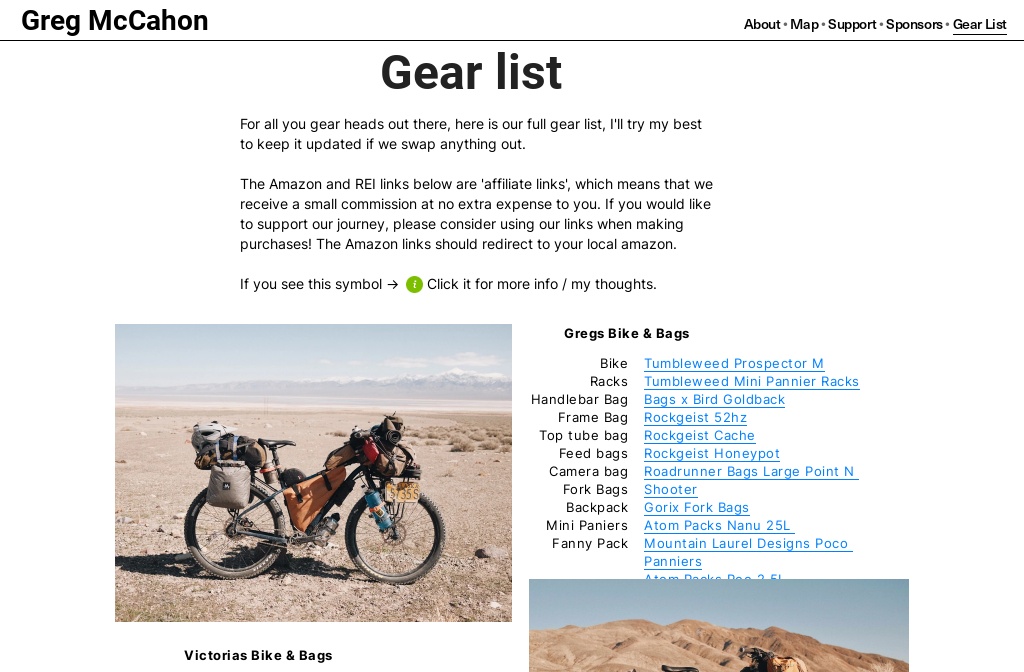
Task: Click the Bags x Bird Goldback handlebar bag link
Action: (715, 399)
